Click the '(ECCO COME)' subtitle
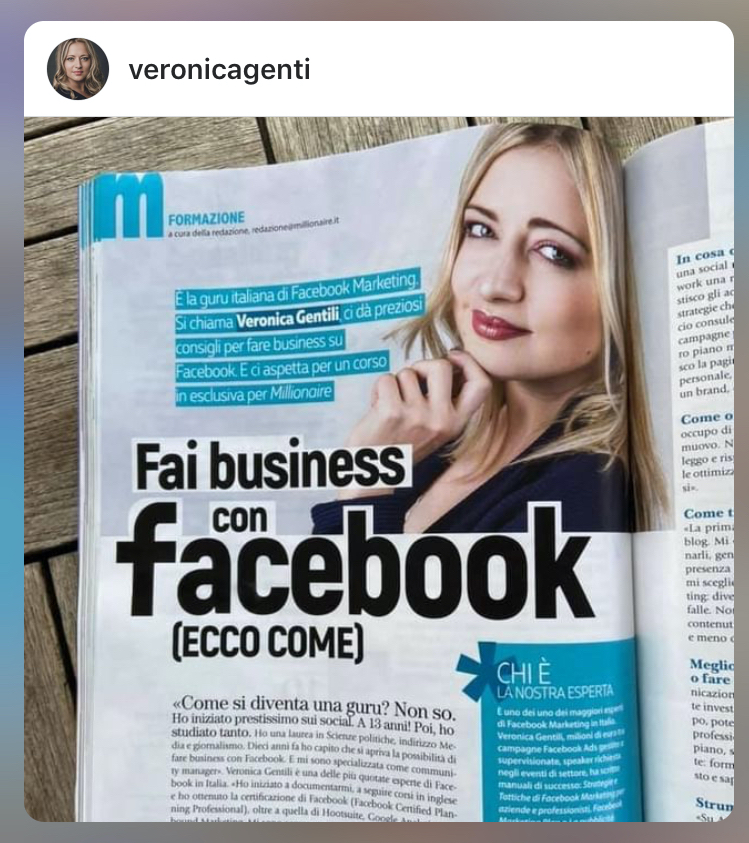 (267, 642)
